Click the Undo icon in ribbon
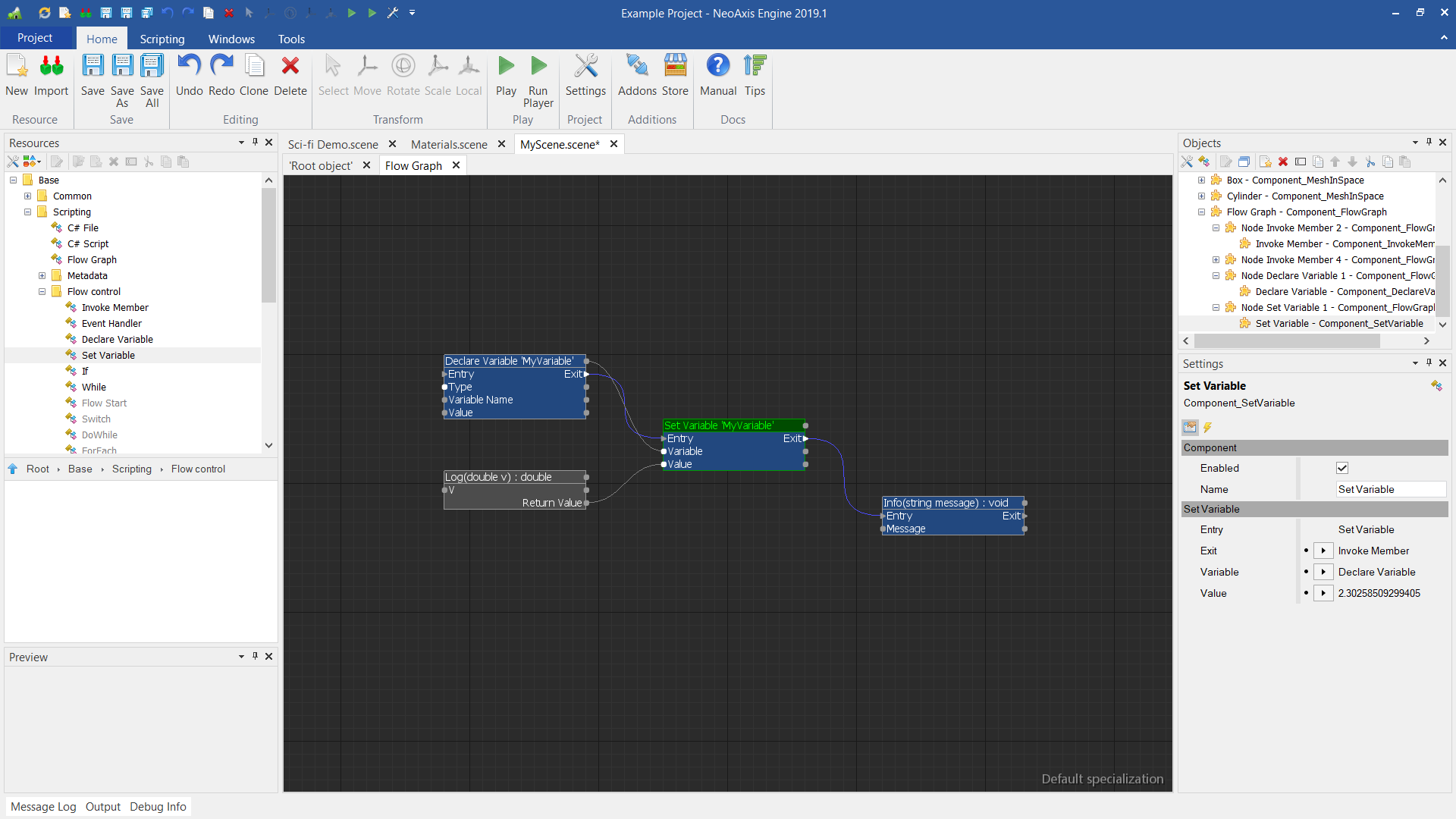Image resolution: width=1456 pixels, height=819 pixels. tap(189, 67)
